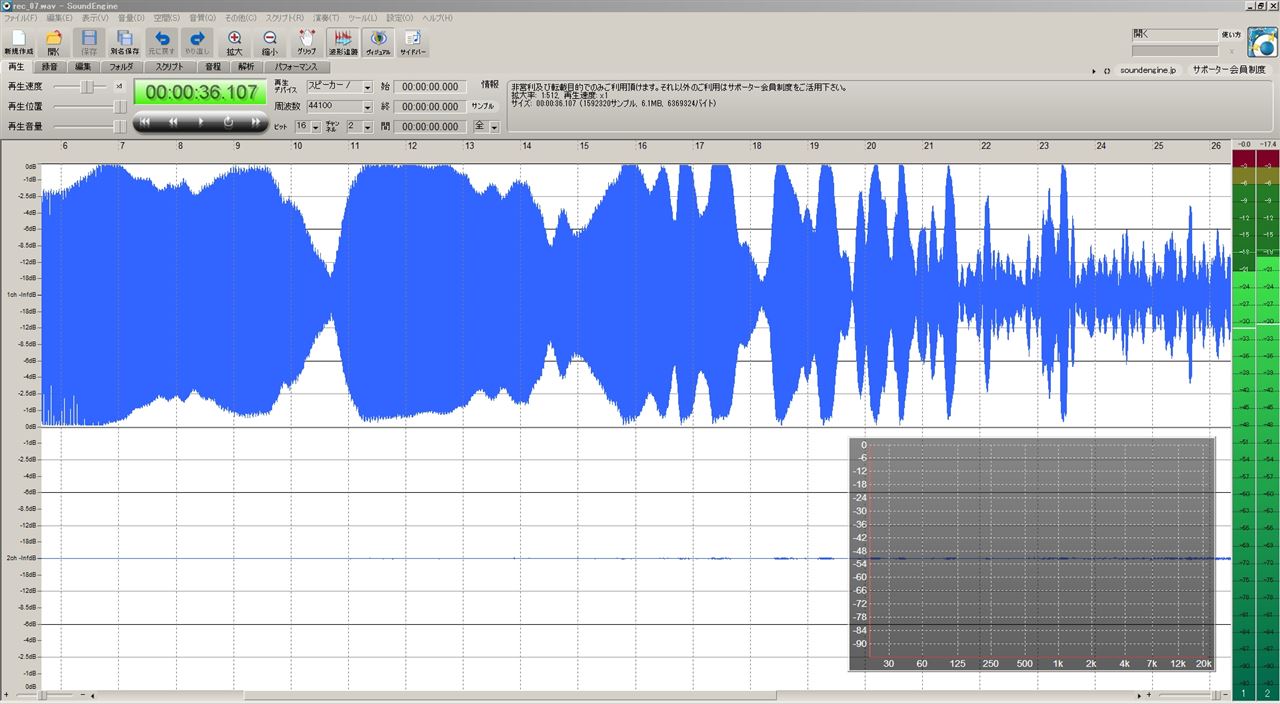Click the loop playback button
The width and height of the screenshot is (1280, 704).
[229, 122]
